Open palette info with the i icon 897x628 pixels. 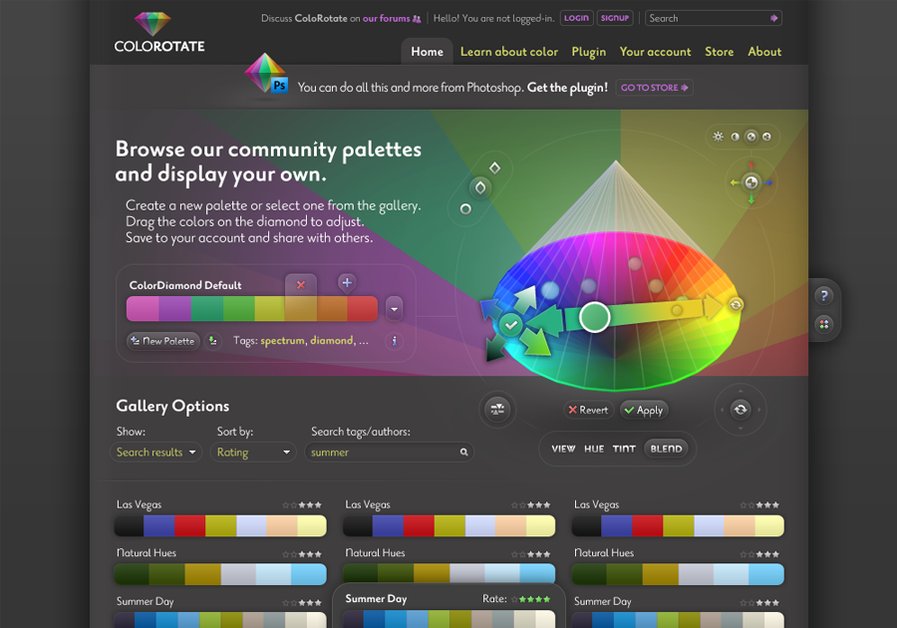(394, 341)
